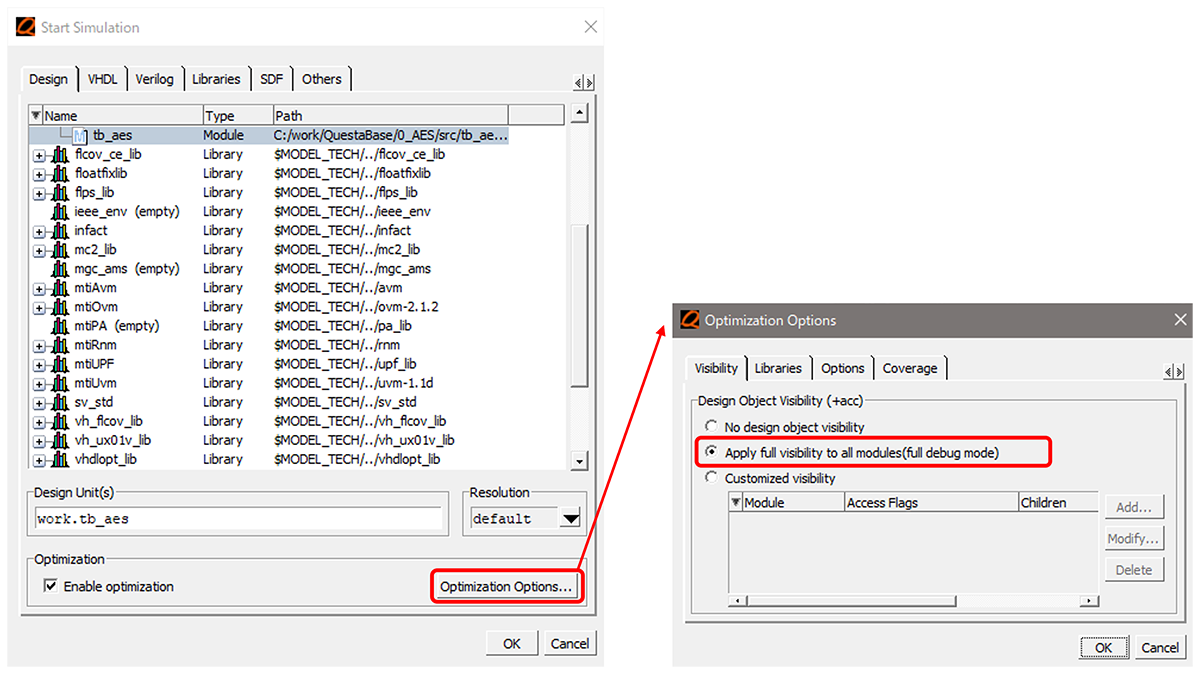Click the floatfixlib library icon

[x=59, y=174]
